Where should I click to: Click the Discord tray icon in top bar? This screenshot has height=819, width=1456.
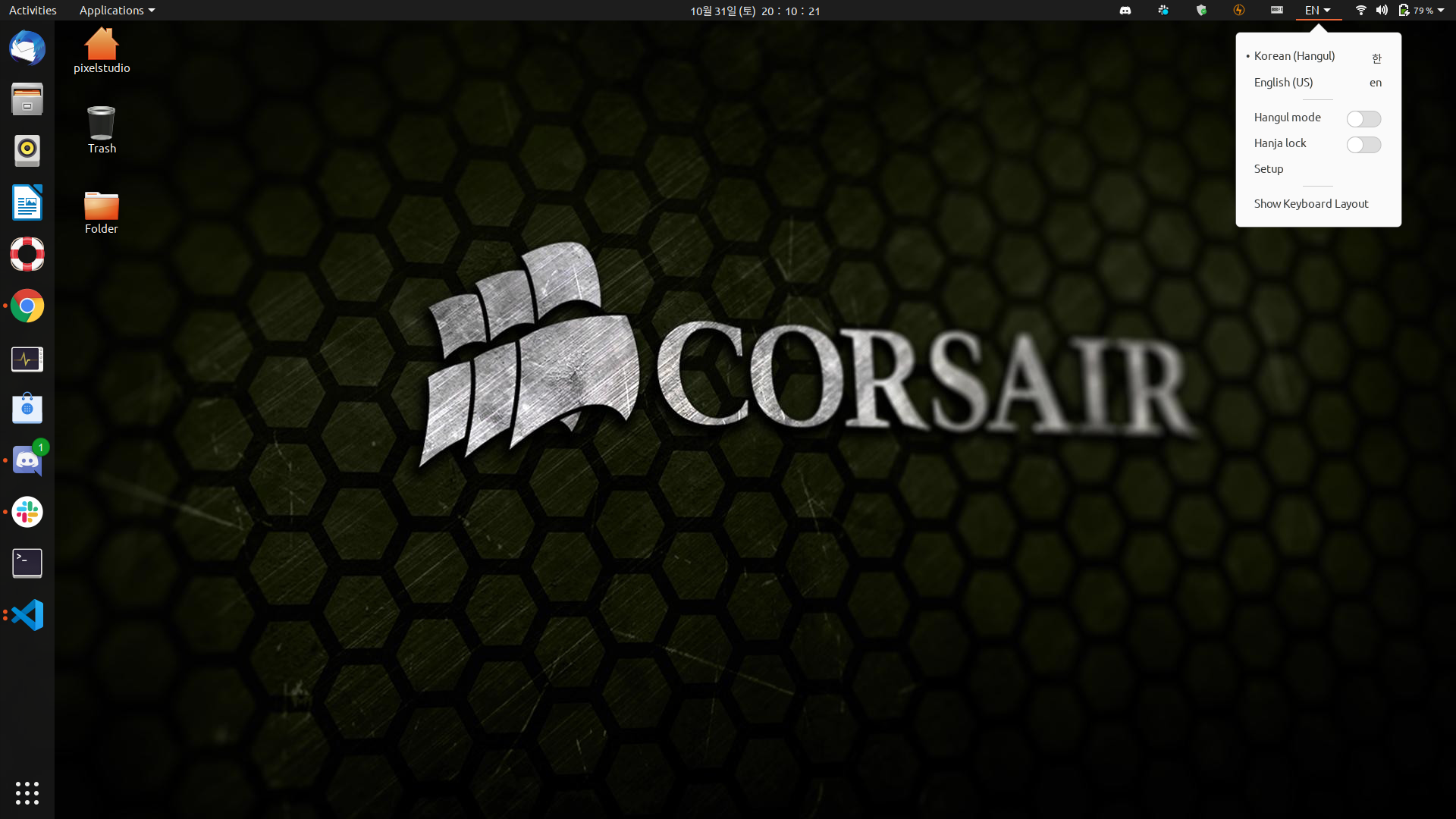[x=1125, y=11]
